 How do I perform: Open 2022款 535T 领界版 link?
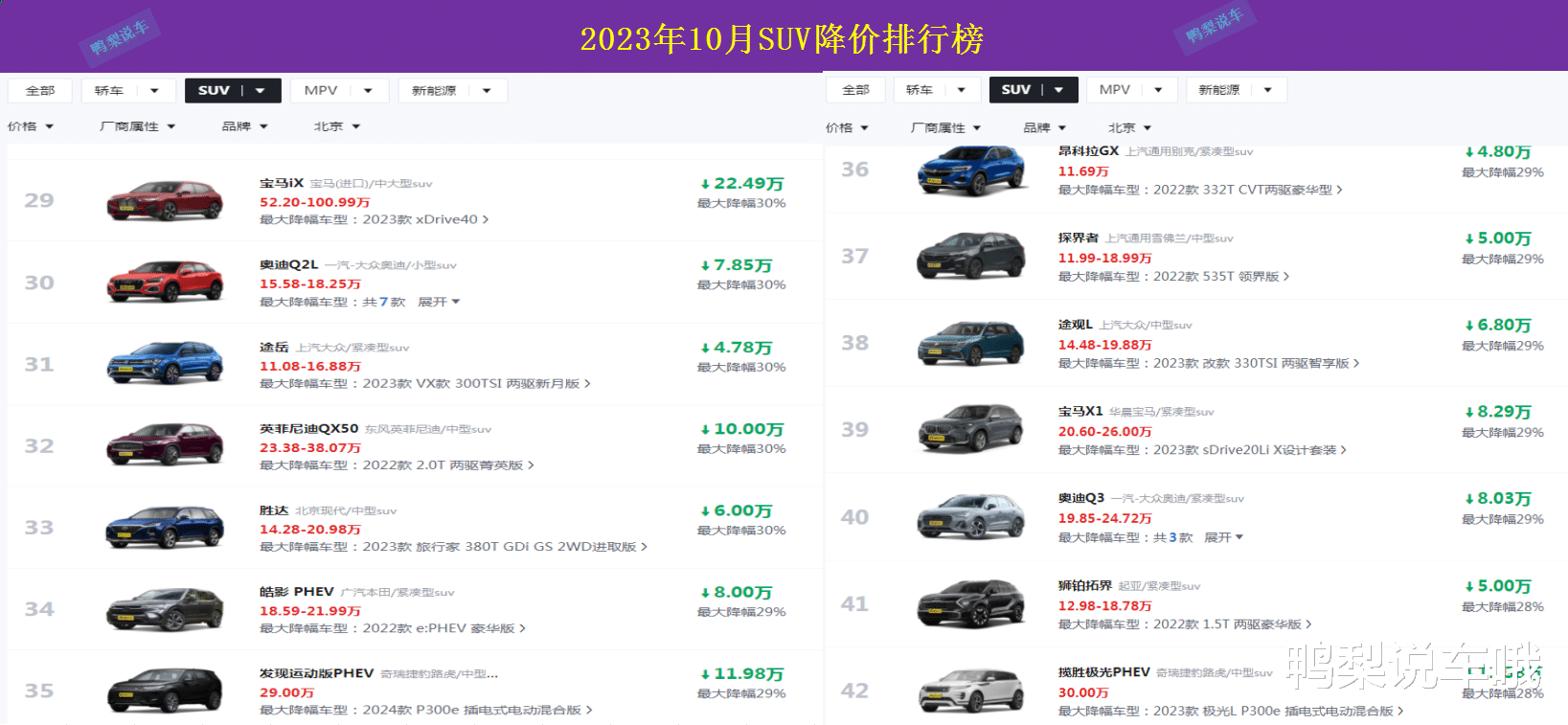coord(1221,276)
